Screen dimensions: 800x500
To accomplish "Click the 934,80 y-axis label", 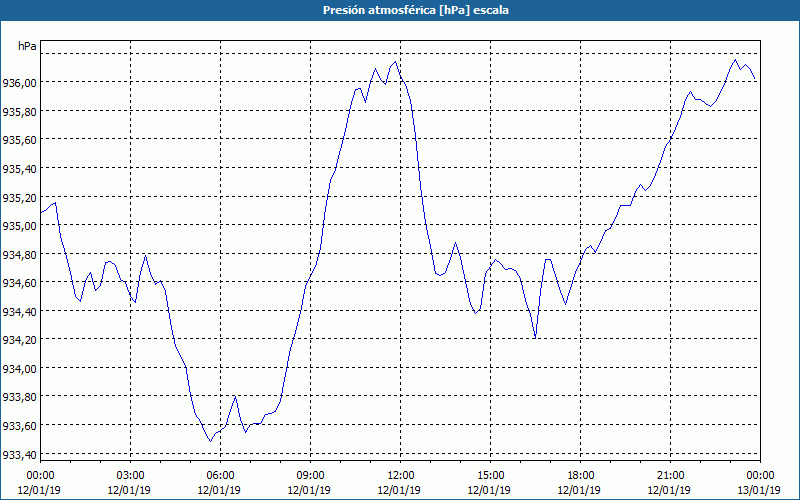I will point(19,254).
